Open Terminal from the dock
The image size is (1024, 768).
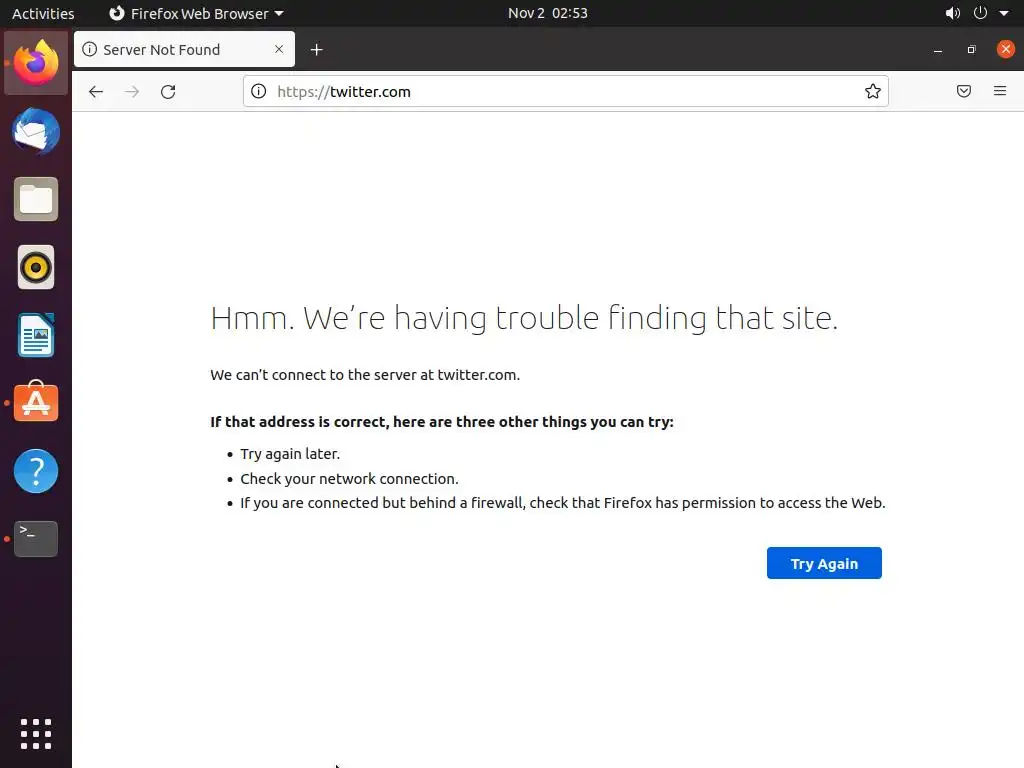(36, 539)
